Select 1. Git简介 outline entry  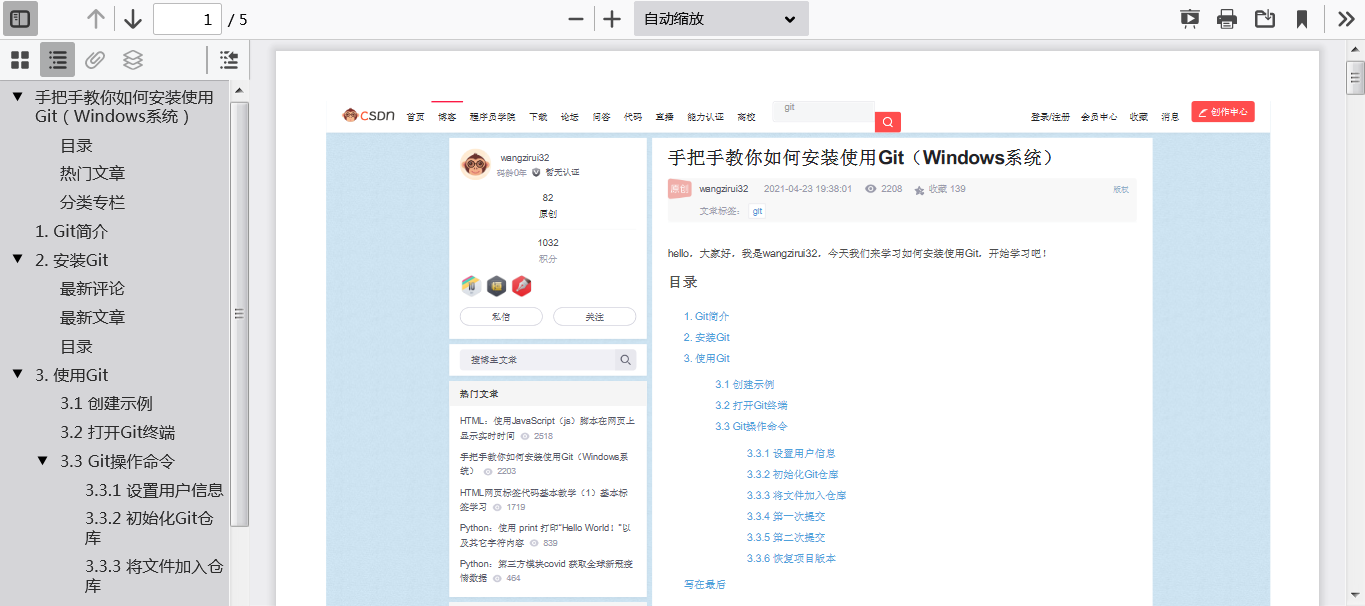pyautogui.click(x=71, y=232)
